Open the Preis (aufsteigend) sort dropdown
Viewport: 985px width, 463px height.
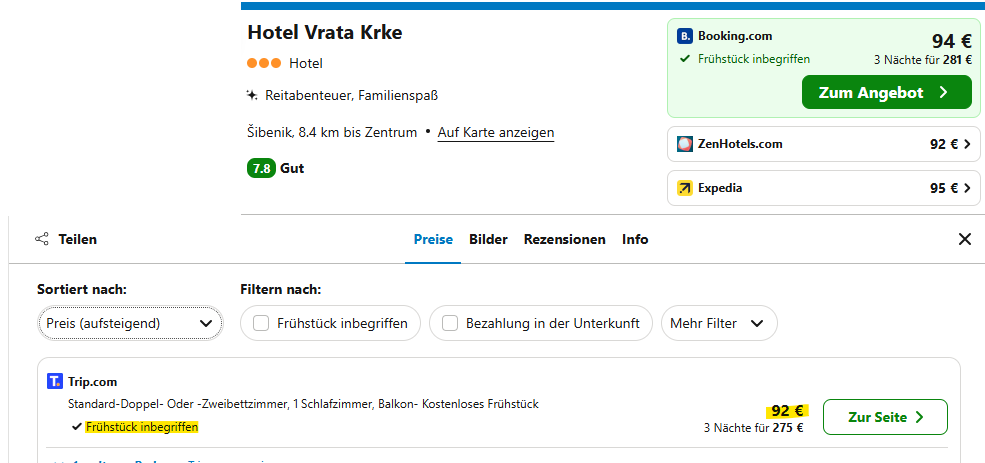(130, 324)
